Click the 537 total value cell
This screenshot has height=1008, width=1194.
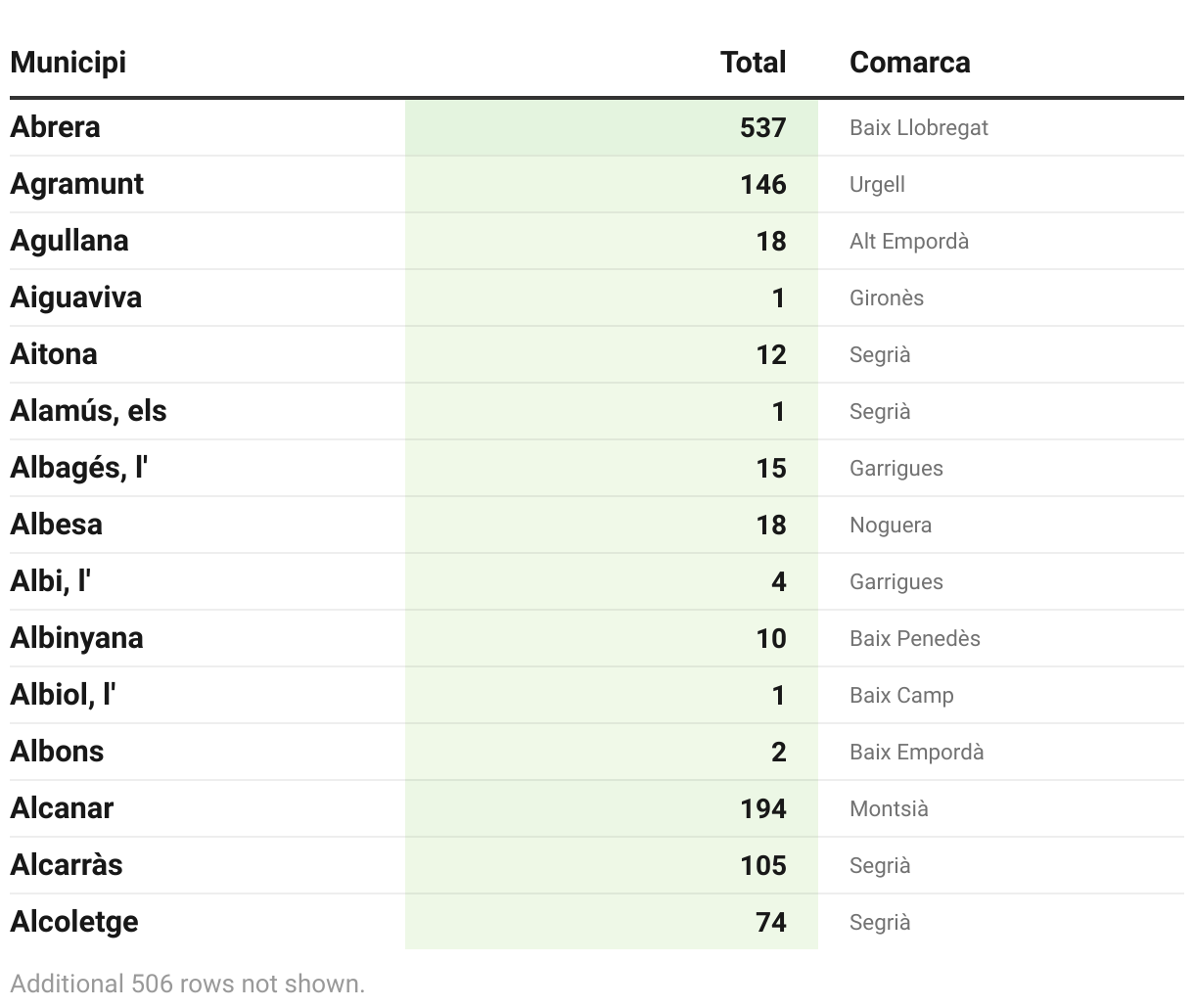[x=762, y=128]
